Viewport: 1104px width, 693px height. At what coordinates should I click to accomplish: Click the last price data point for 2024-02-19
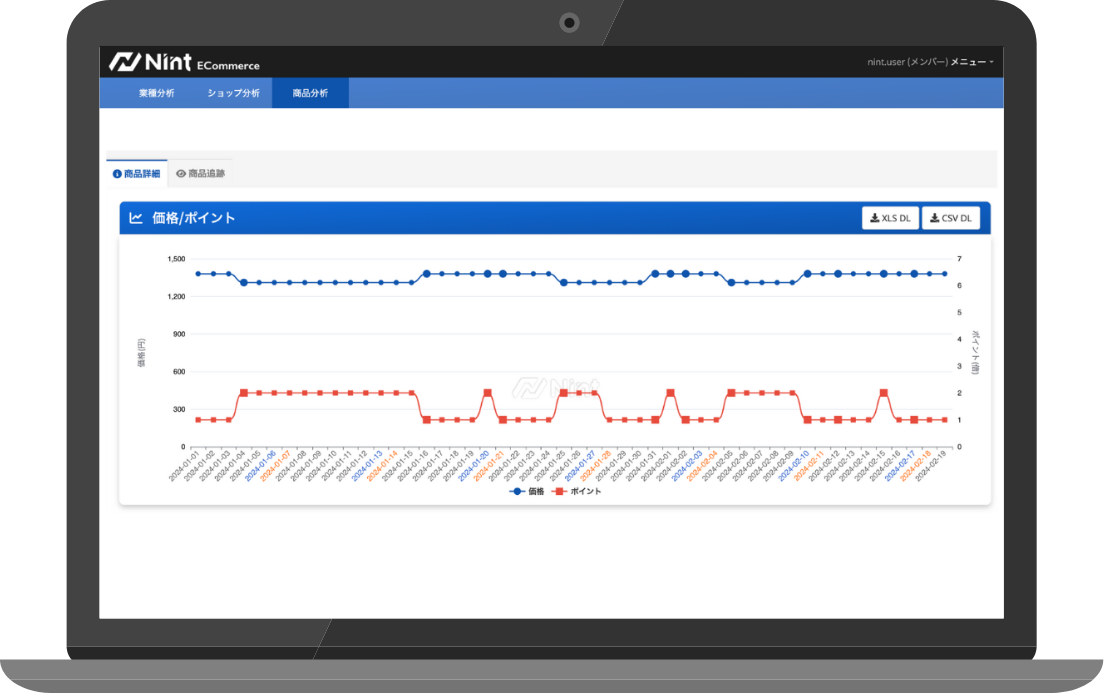coord(944,273)
